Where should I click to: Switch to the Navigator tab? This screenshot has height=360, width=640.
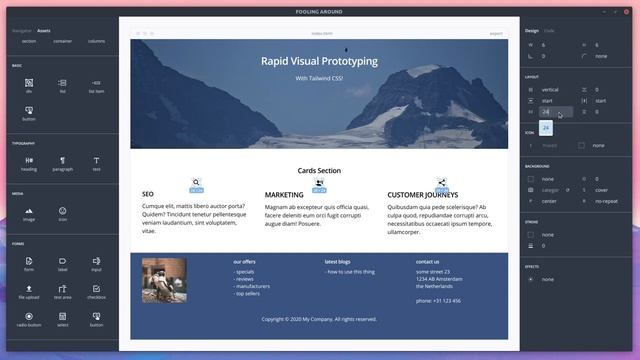pyautogui.click(x=22, y=31)
